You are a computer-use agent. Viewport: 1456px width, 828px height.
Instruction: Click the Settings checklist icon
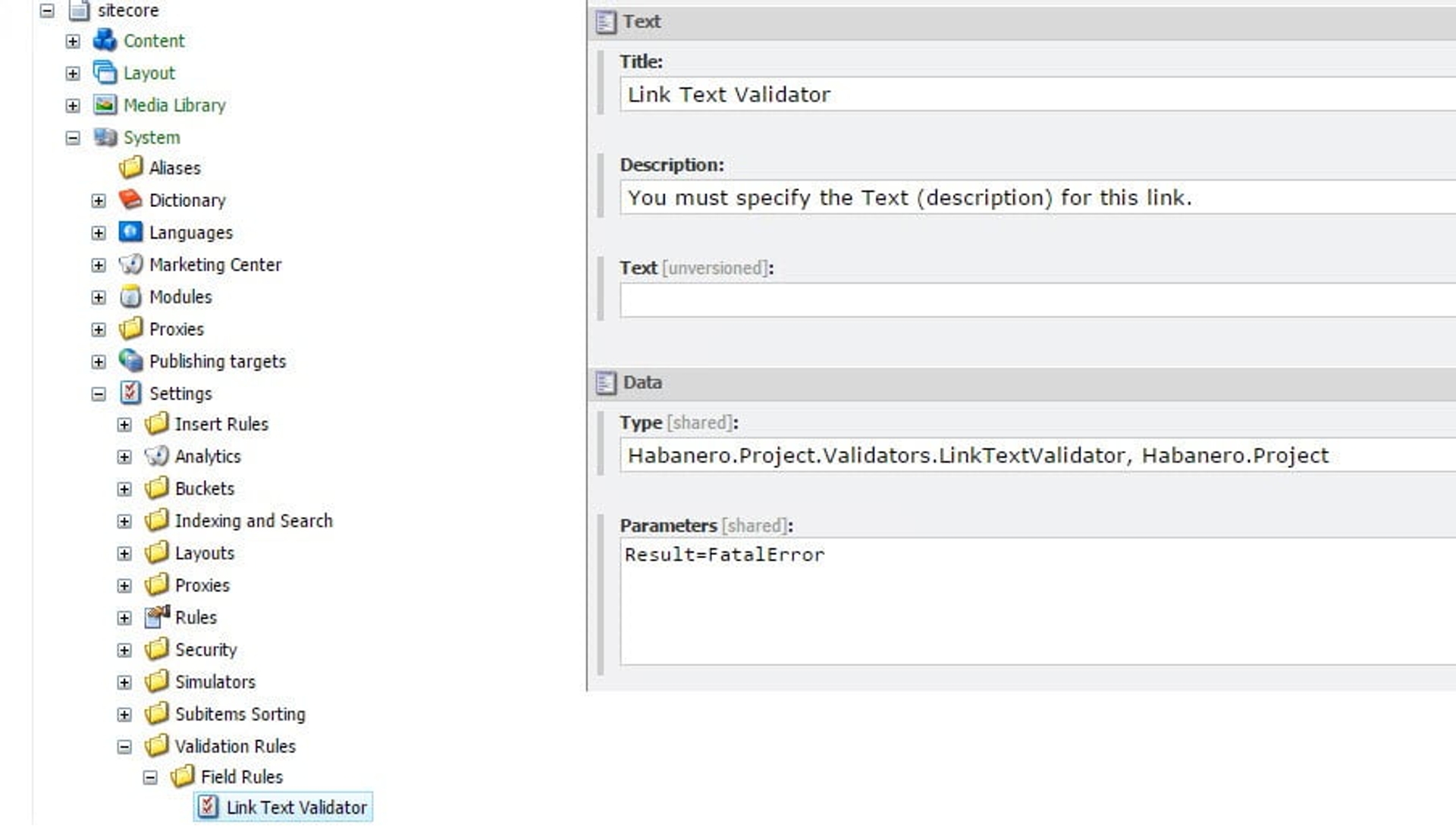130,393
